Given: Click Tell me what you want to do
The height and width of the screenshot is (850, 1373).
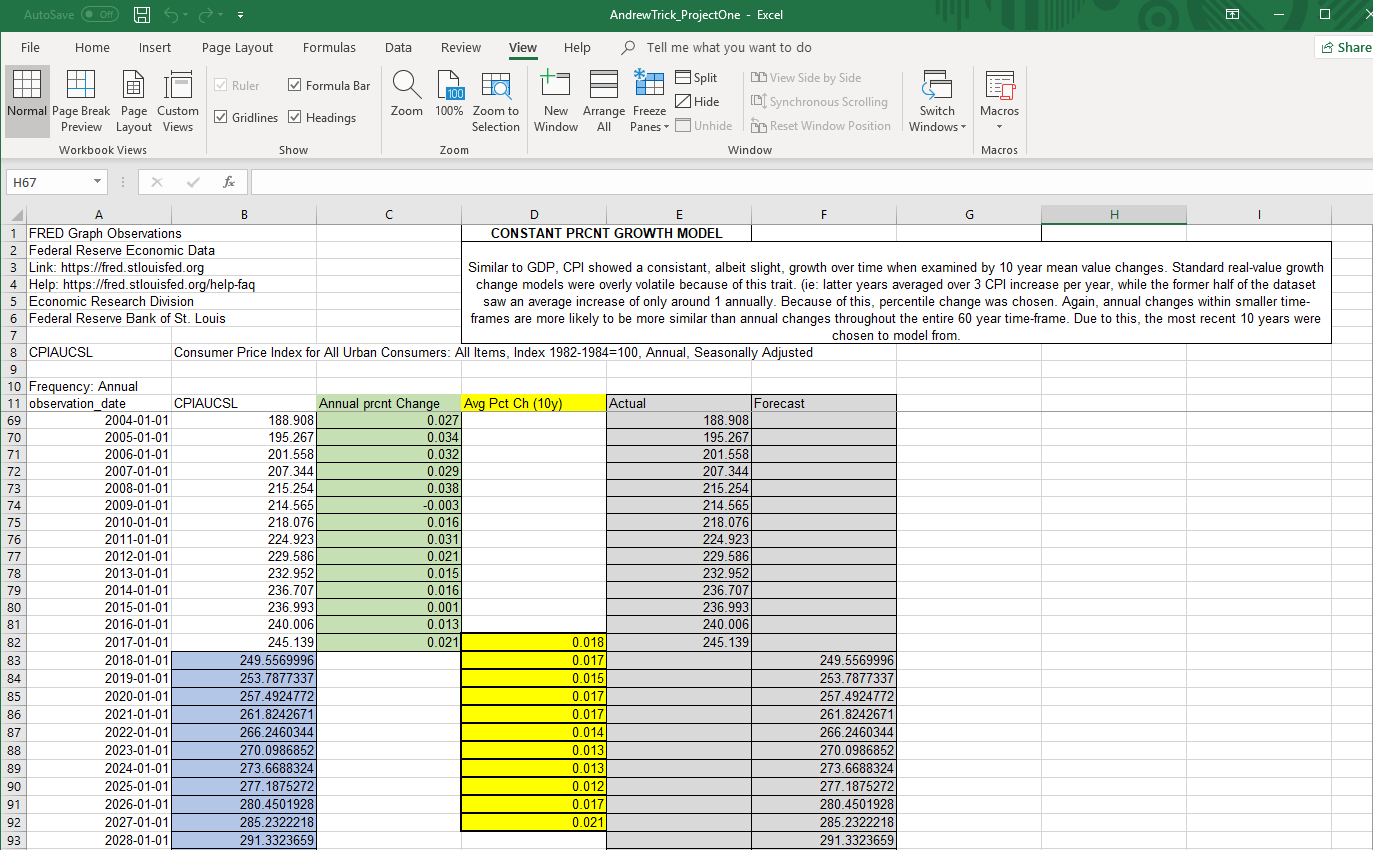Looking at the screenshot, I should tap(729, 47).
